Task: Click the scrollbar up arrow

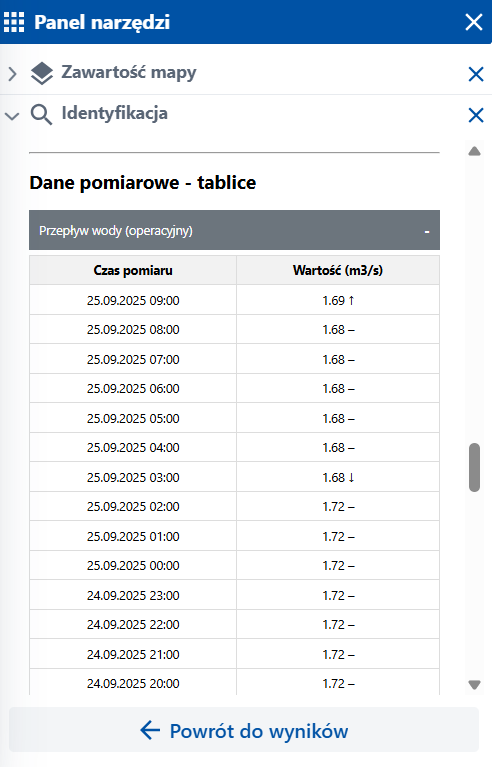Action: click(x=474, y=152)
